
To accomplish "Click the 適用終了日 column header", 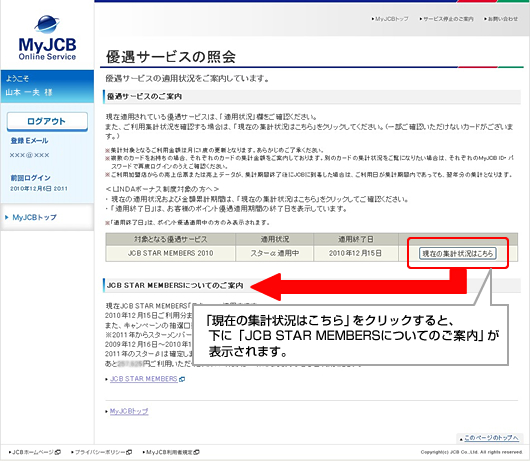I will click(356, 239).
